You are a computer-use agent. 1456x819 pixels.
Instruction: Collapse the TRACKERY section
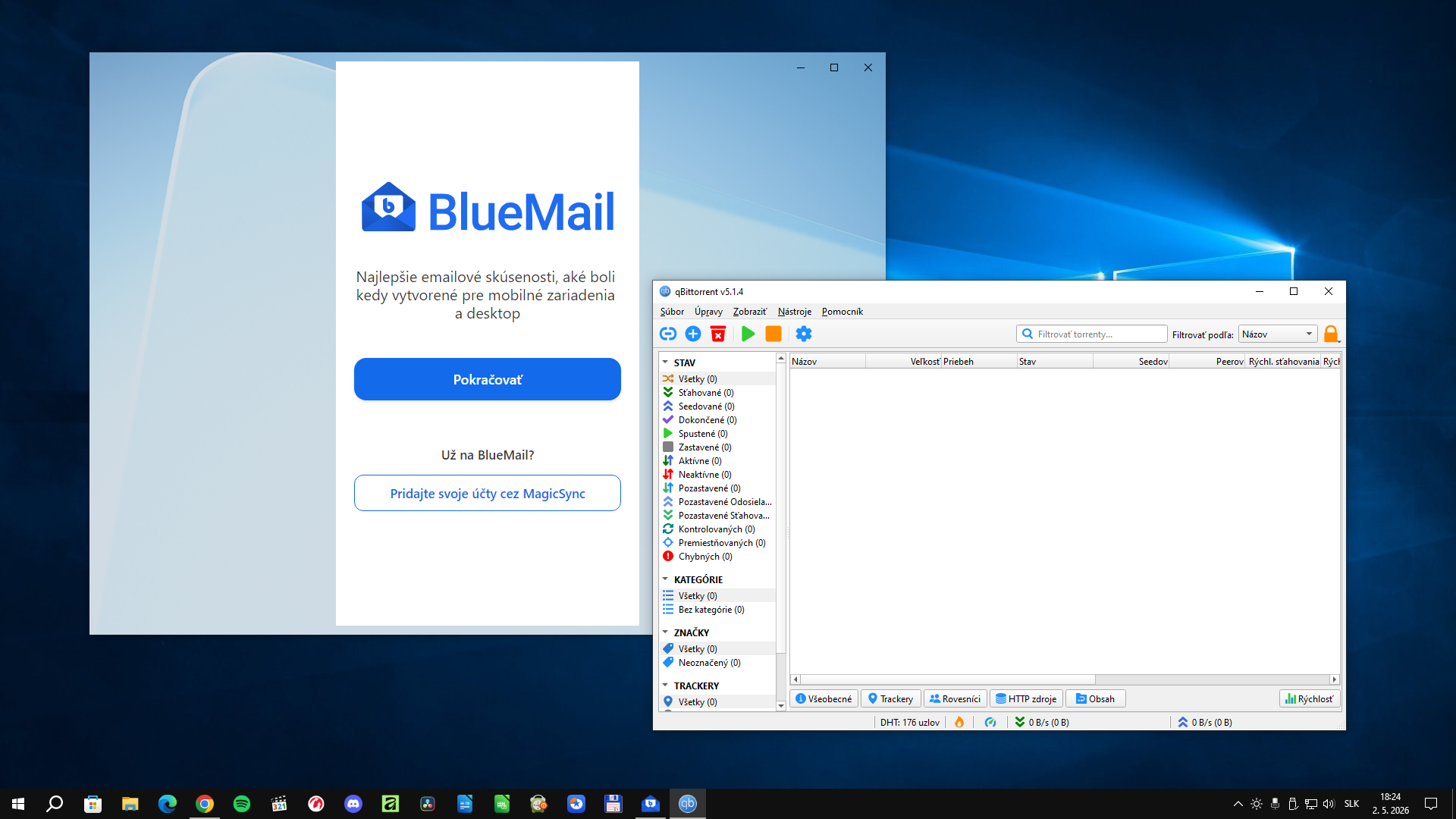click(665, 686)
